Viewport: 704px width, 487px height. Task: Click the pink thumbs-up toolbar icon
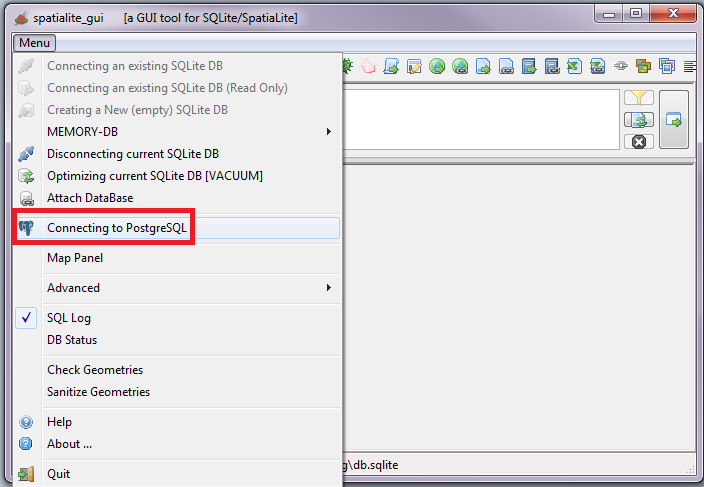pyautogui.click(x=368, y=66)
